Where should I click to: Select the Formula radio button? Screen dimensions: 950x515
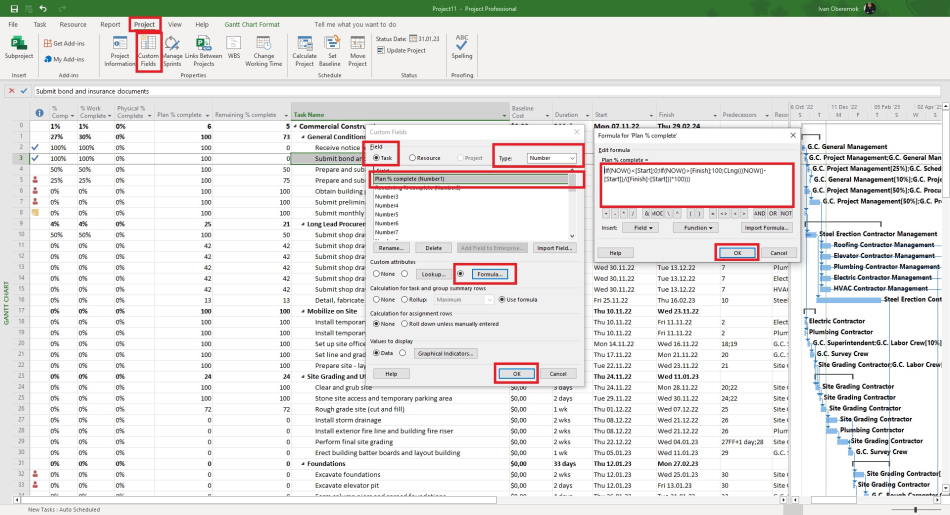[x=460, y=274]
